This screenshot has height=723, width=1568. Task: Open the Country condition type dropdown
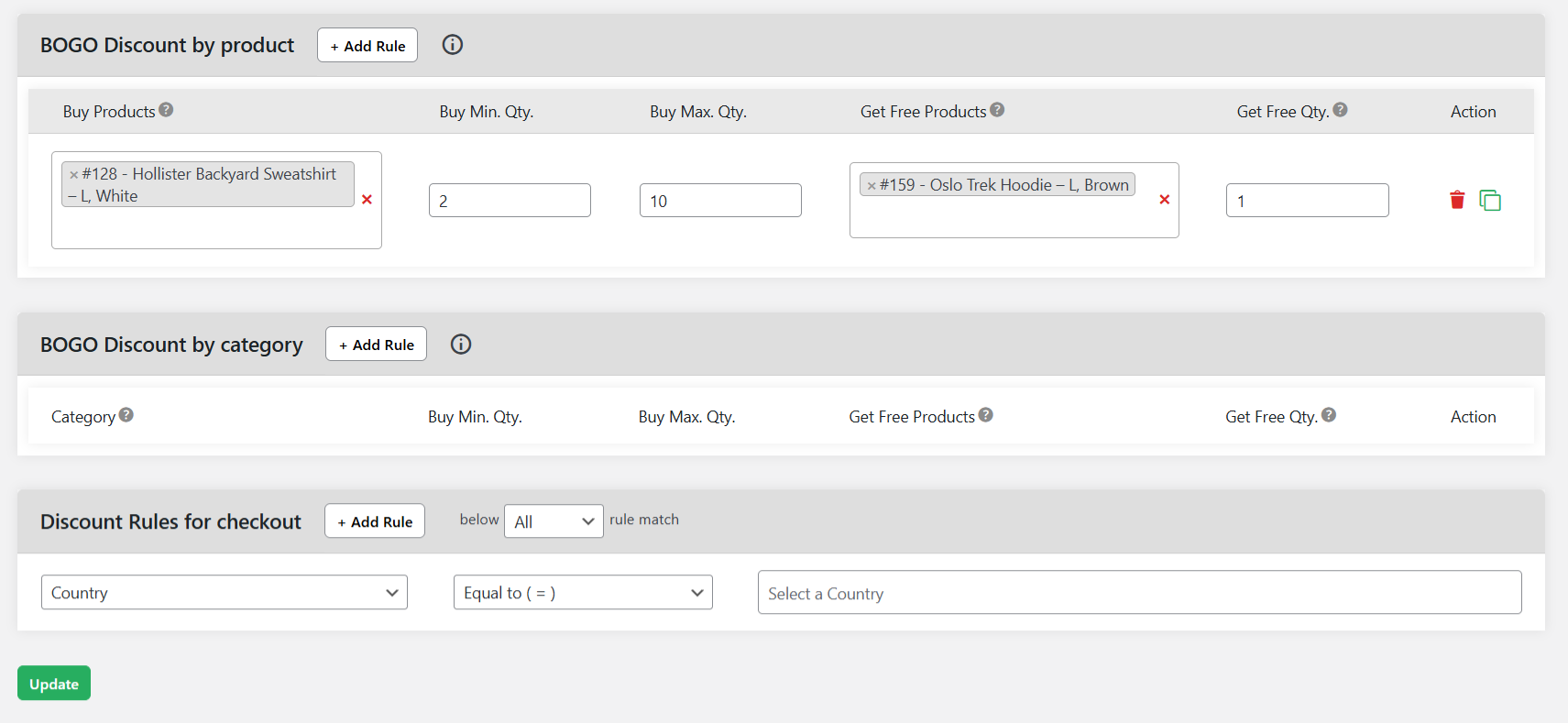[x=225, y=593]
